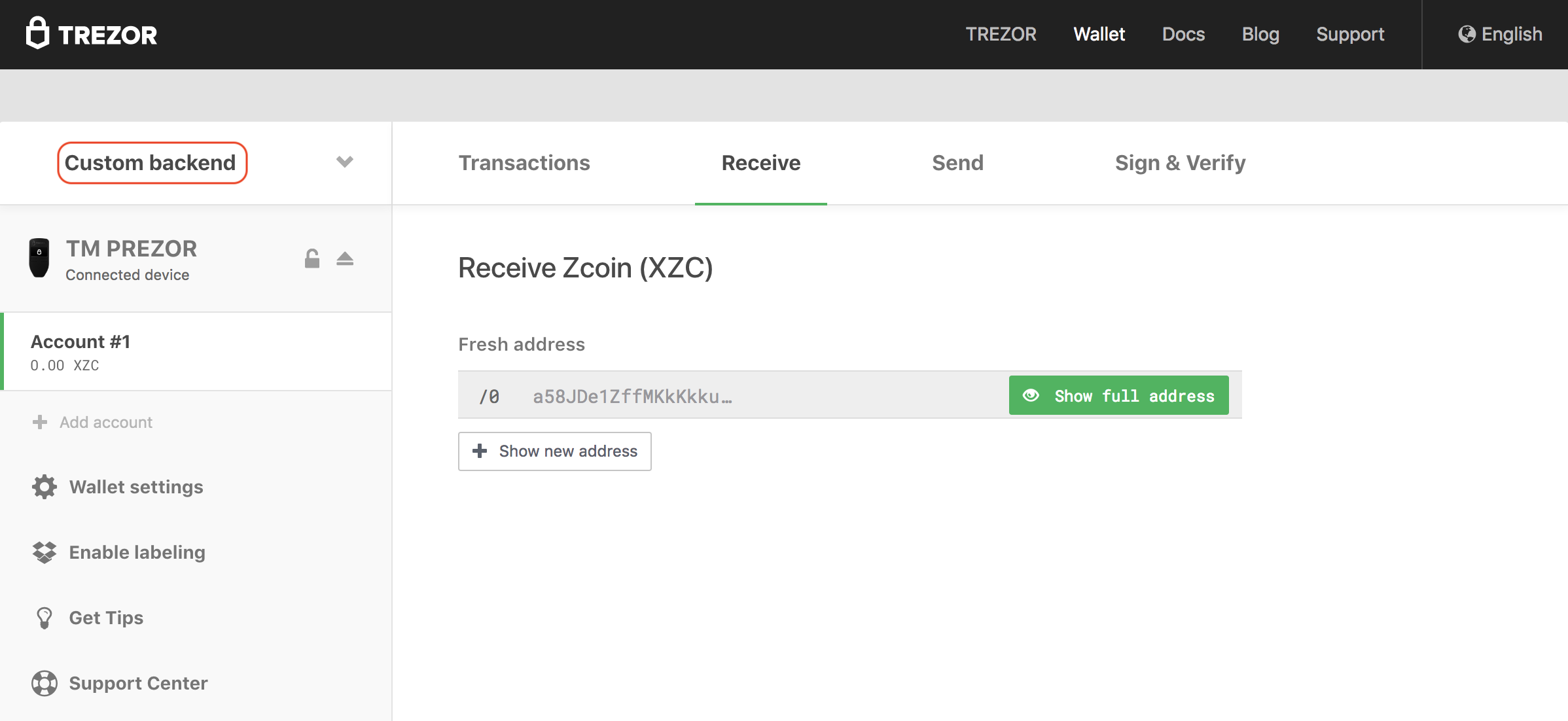Click the globe icon next to English
Screen dimensions: 1568x721
pos(1467,34)
